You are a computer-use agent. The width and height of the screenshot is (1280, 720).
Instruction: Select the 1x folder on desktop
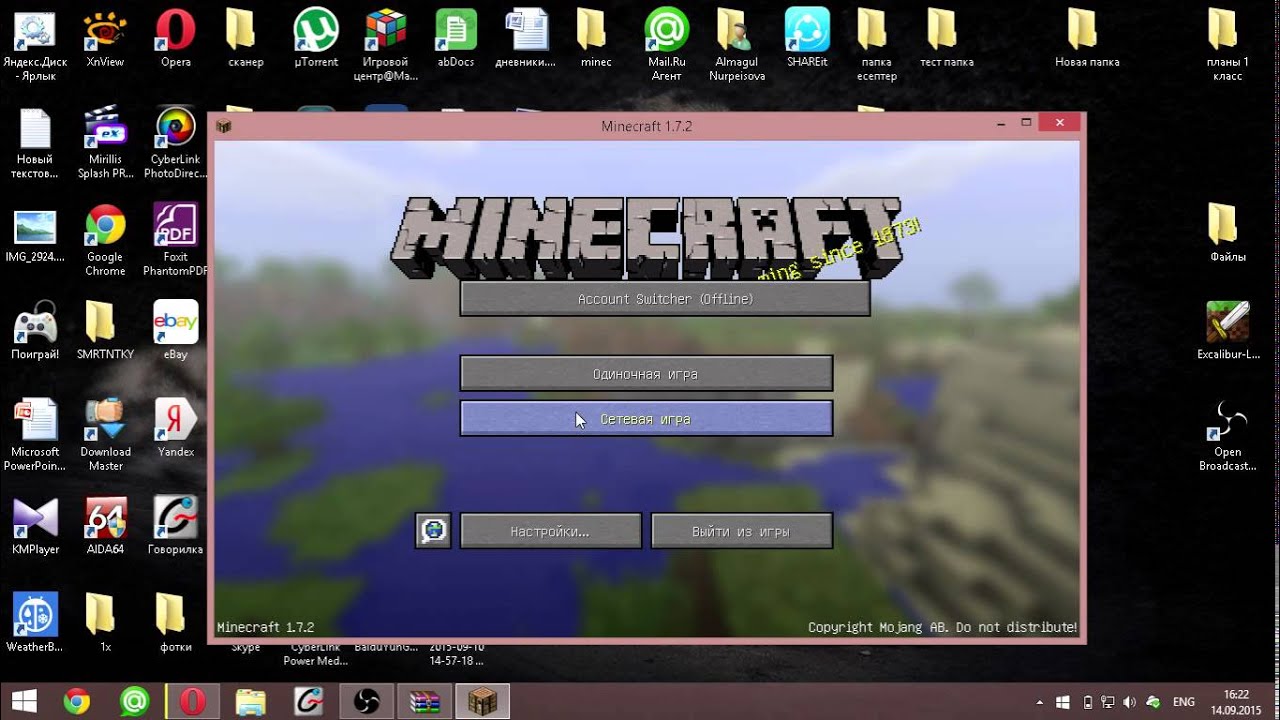pos(105,623)
